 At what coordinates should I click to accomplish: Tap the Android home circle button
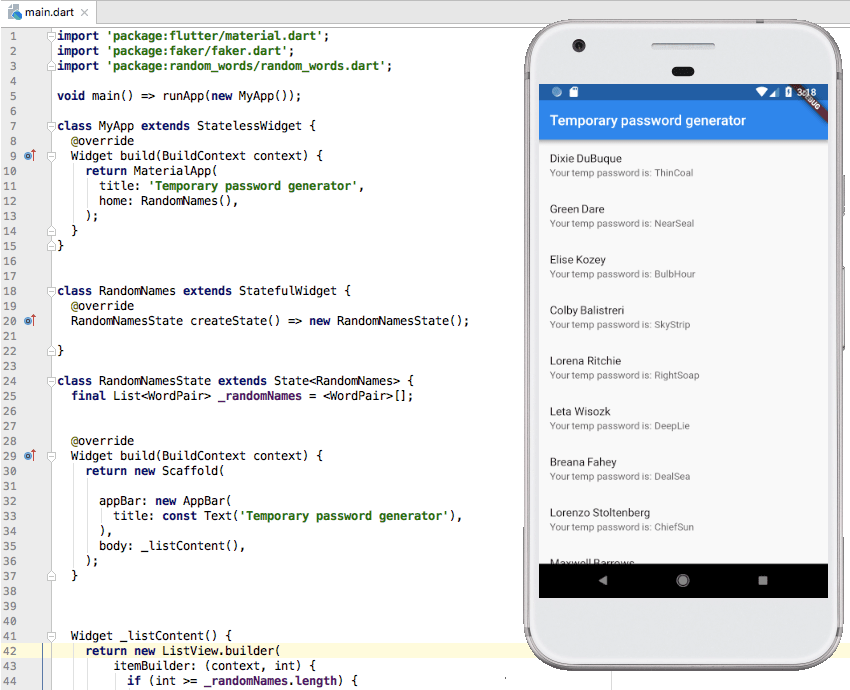coord(683,581)
